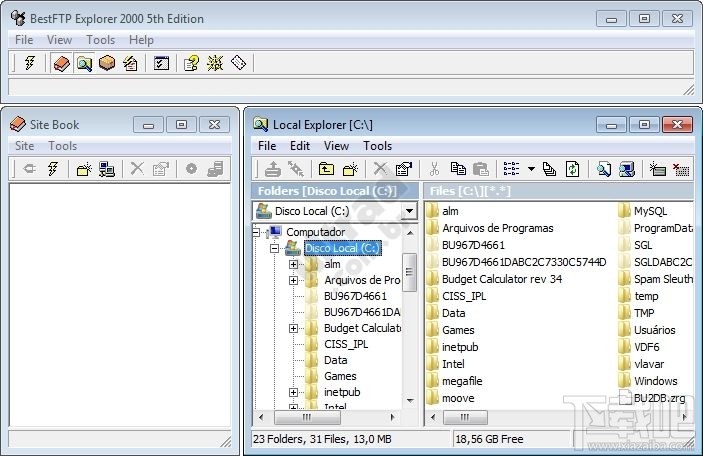The height and width of the screenshot is (456, 703).
Task: Expand the inetpub tree node
Action: point(293,392)
